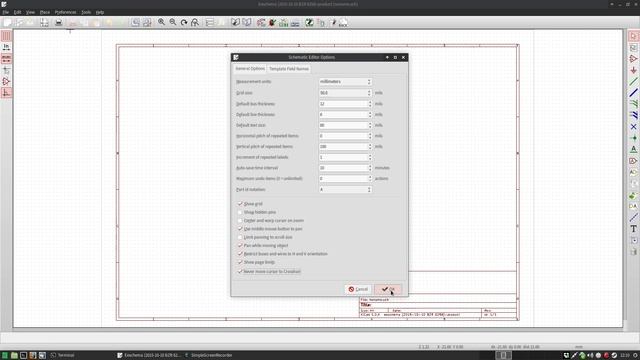
Task: Click the Default text size spinner arrows
Action: click(370, 125)
